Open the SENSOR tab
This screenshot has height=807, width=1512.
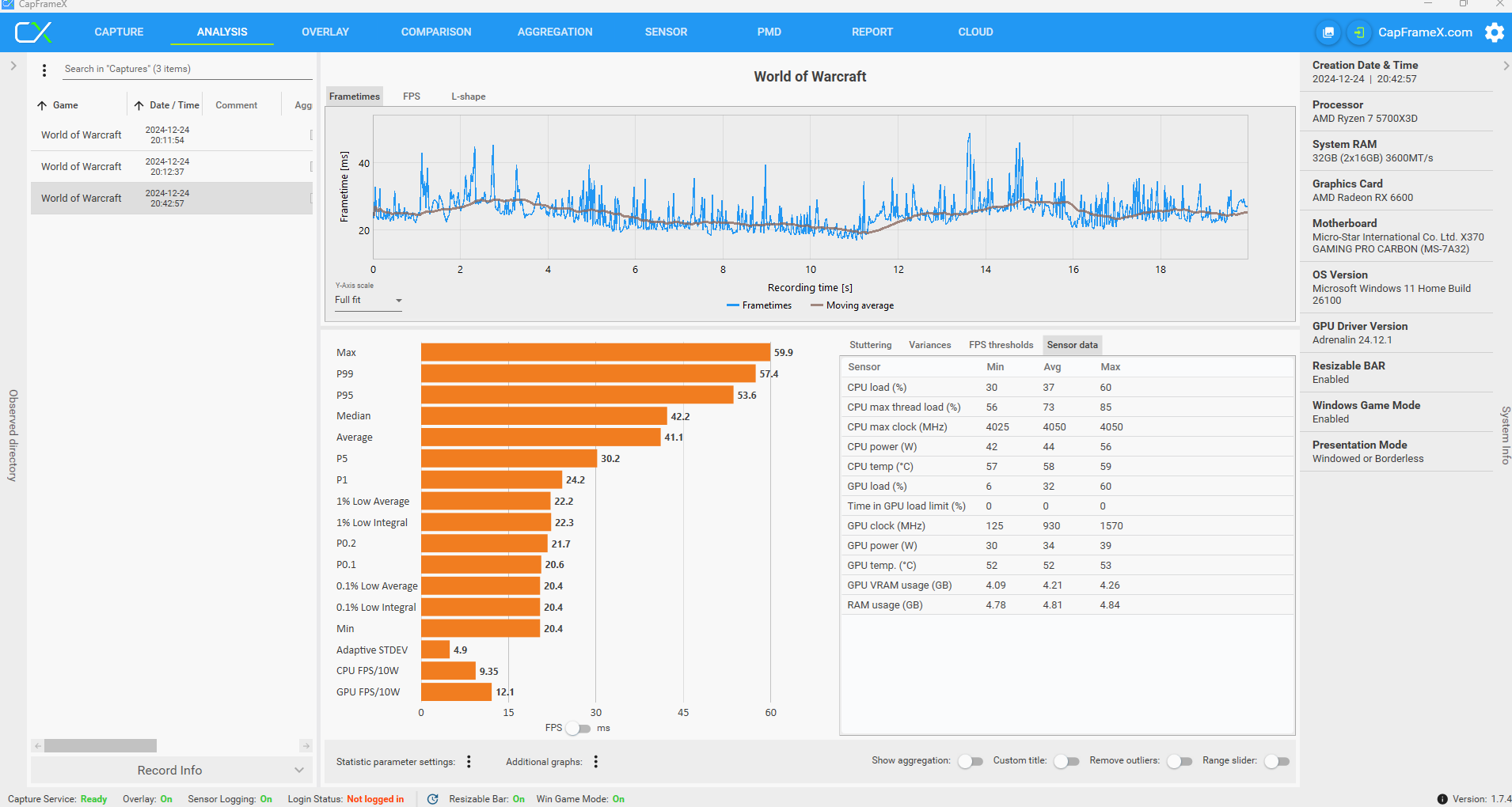666,32
